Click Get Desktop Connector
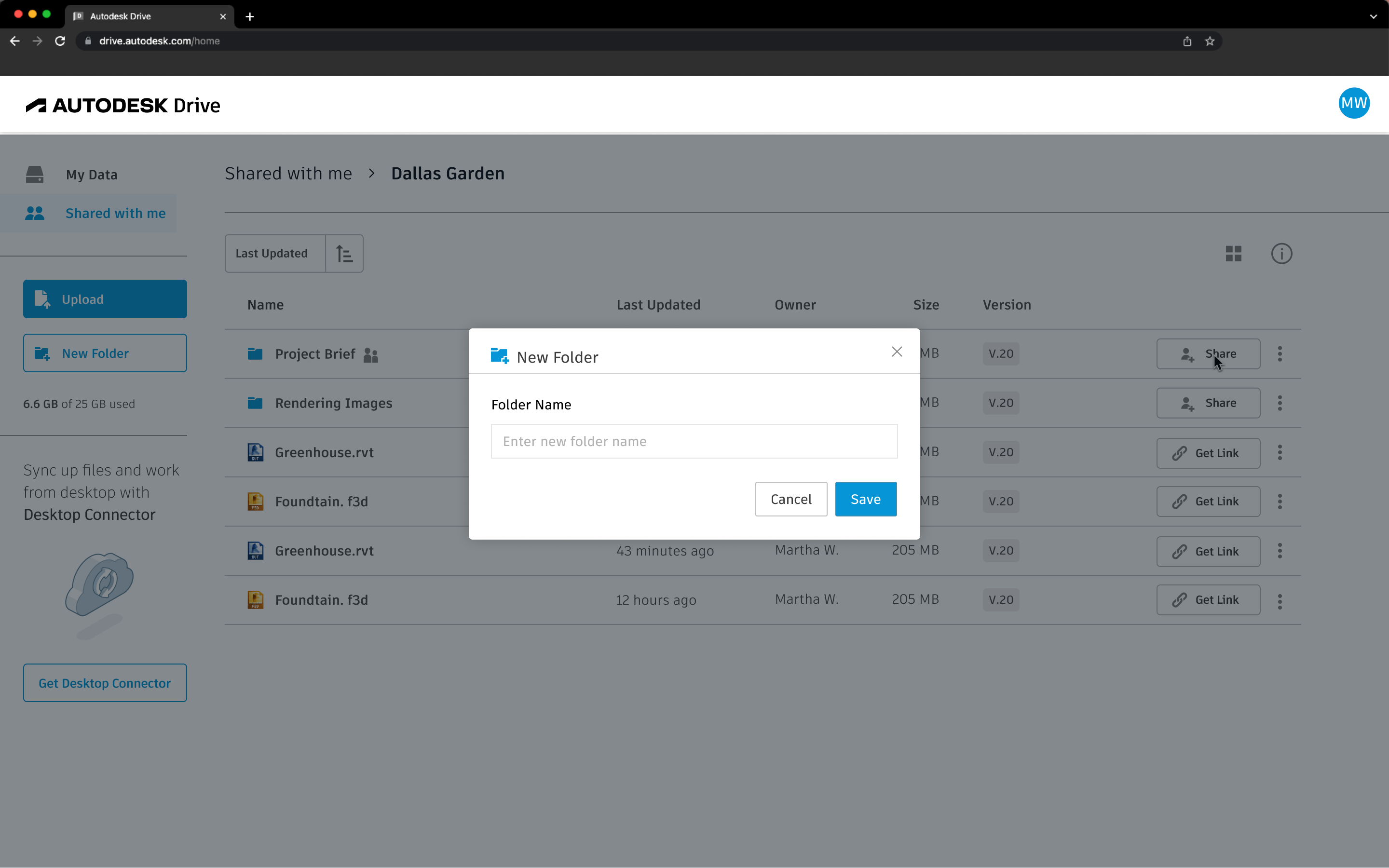1389x868 pixels. (105, 682)
